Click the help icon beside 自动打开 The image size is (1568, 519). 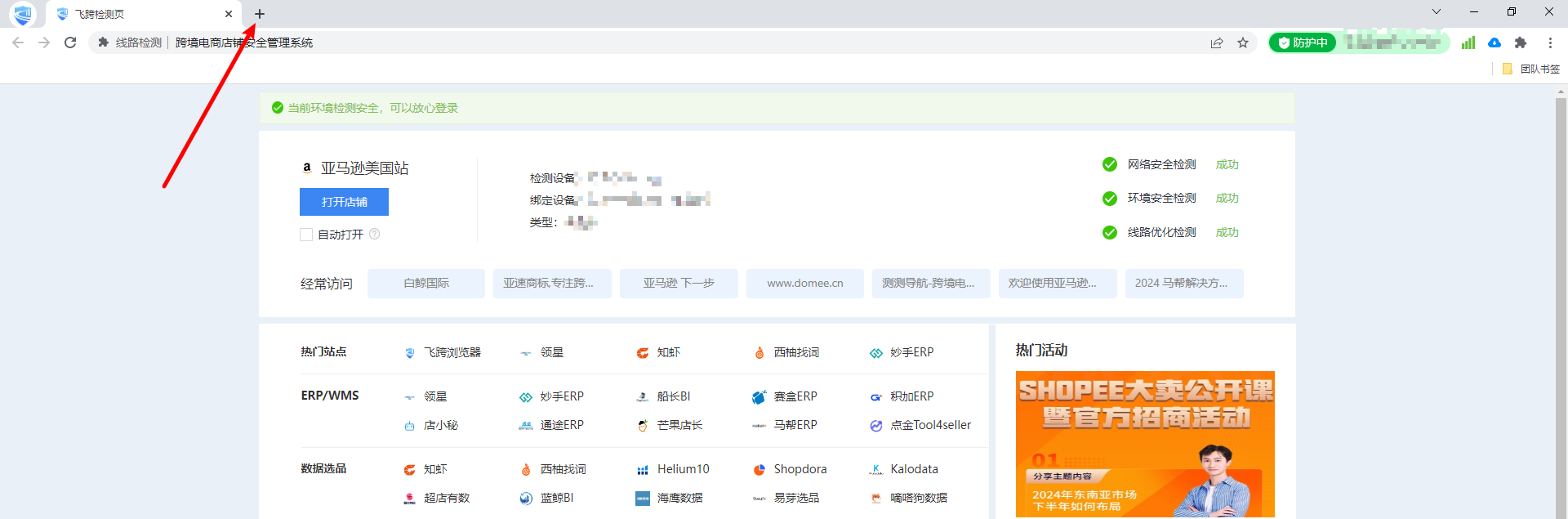pyautogui.click(x=375, y=234)
